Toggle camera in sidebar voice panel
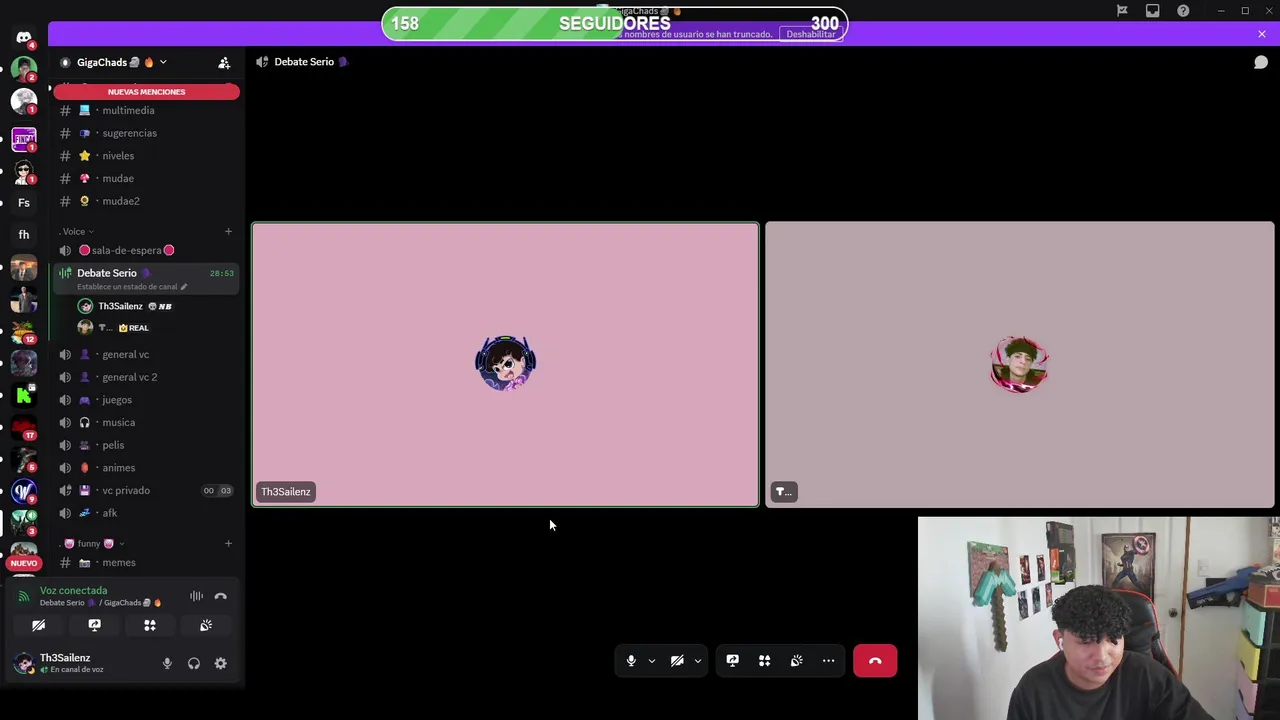This screenshot has height=720, width=1280. (x=38, y=626)
